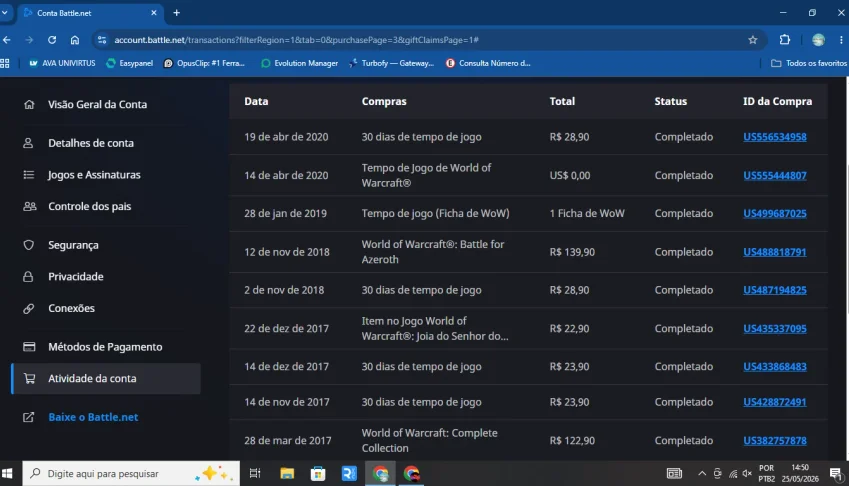Open Detalhes de conta menu item
Screen dimensions: 849x486
pos(91,143)
